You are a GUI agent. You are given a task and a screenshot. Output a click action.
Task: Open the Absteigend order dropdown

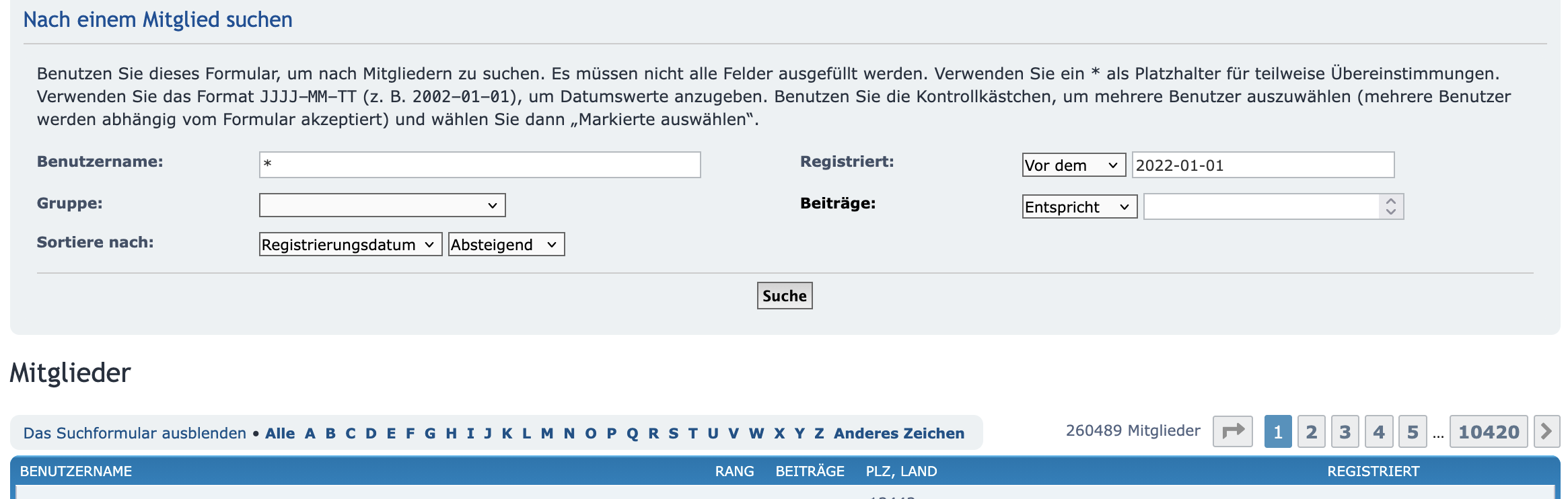[x=506, y=245]
